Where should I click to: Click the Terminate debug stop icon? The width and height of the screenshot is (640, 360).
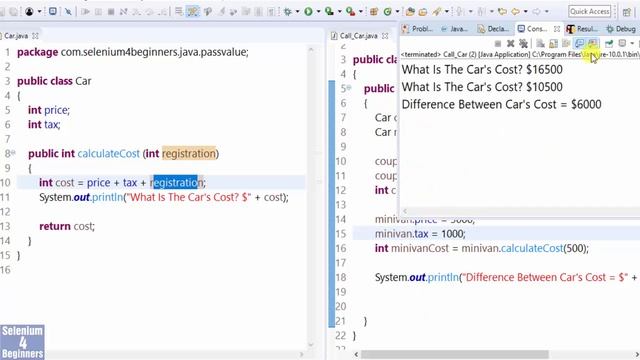111,11
